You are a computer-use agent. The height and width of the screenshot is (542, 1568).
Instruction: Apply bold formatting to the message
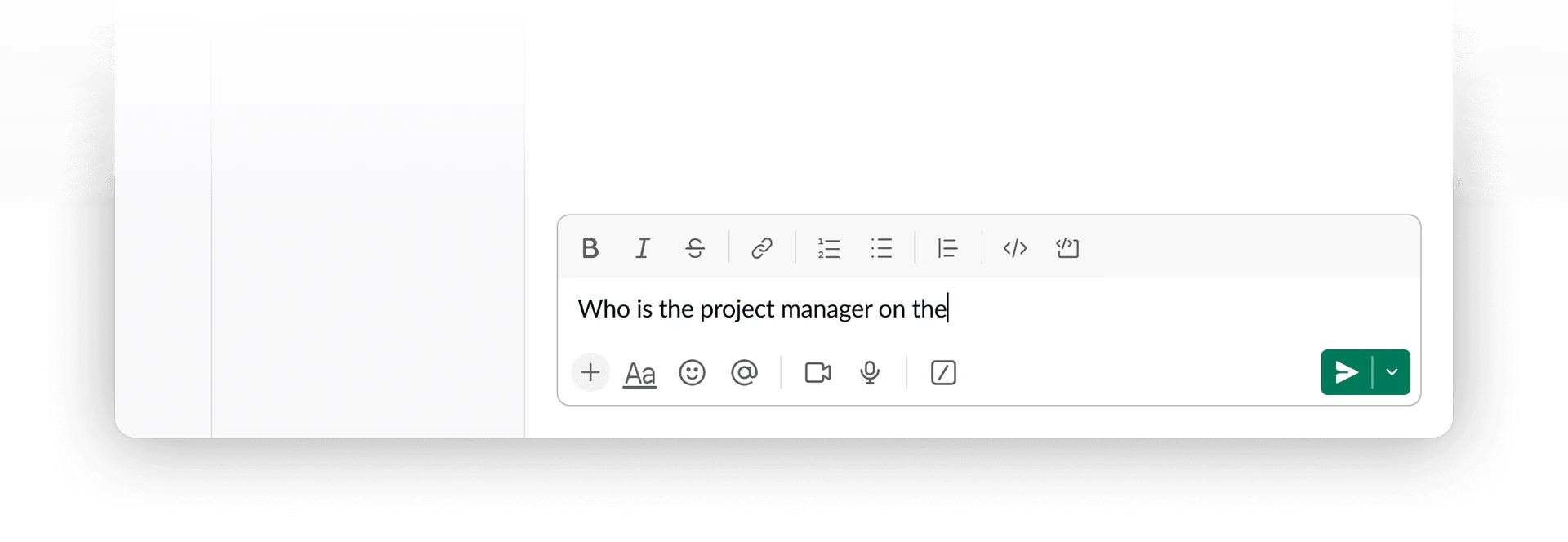pyautogui.click(x=590, y=248)
